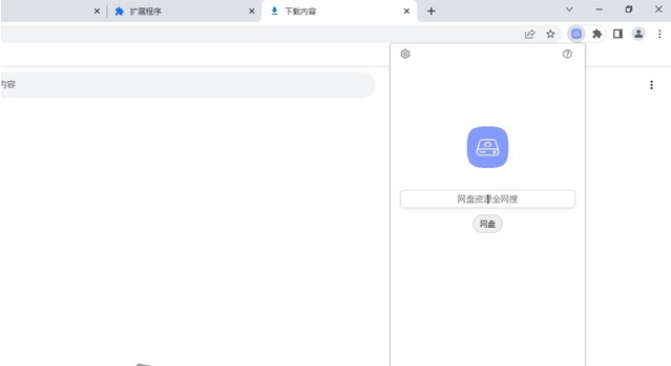The width and height of the screenshot is (671, 366).
Task: Select the 下载内容 tab
Action: click(x=339, y=11)
